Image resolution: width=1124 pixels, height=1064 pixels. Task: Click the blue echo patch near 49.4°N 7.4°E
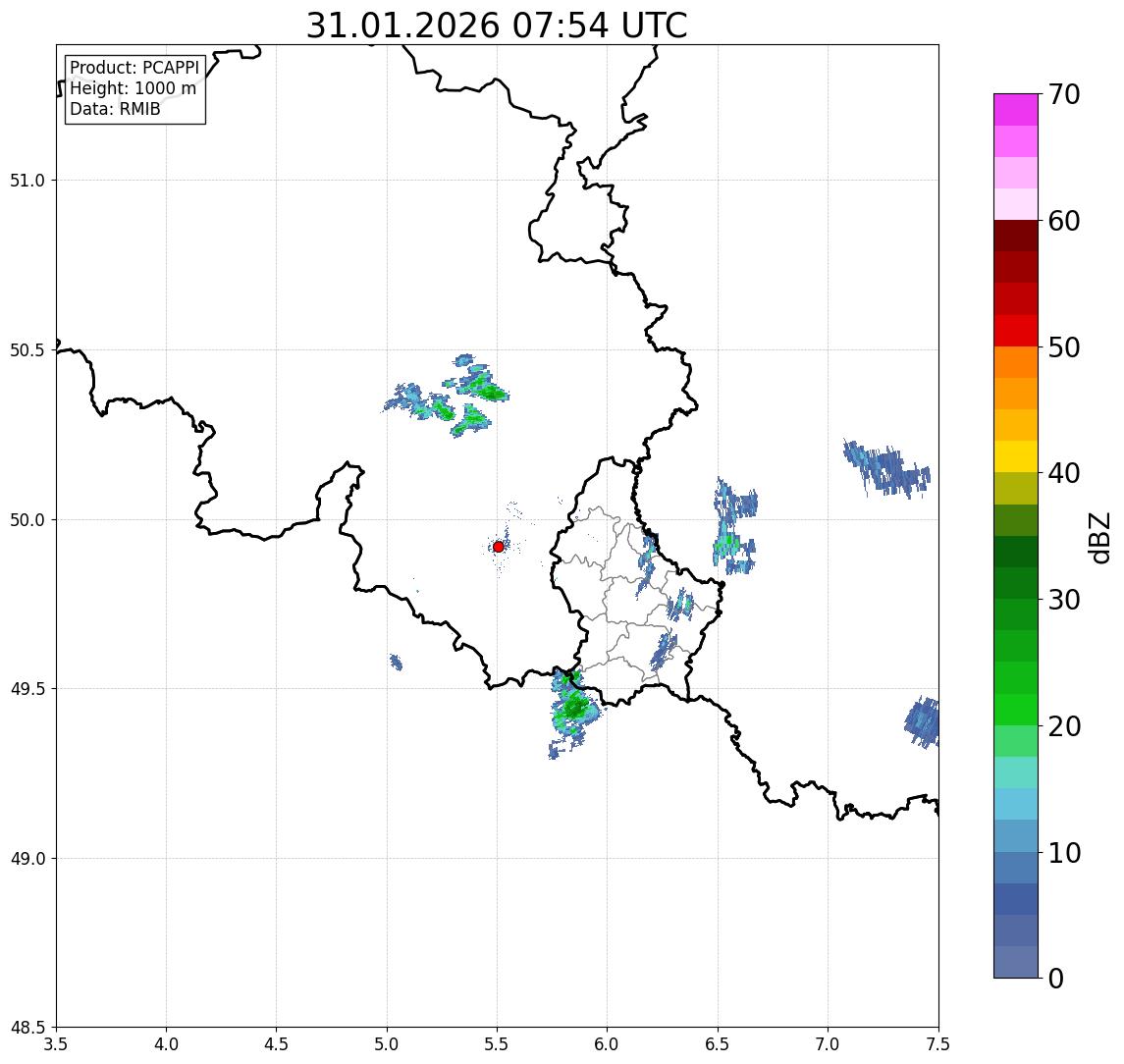(922, 722)
